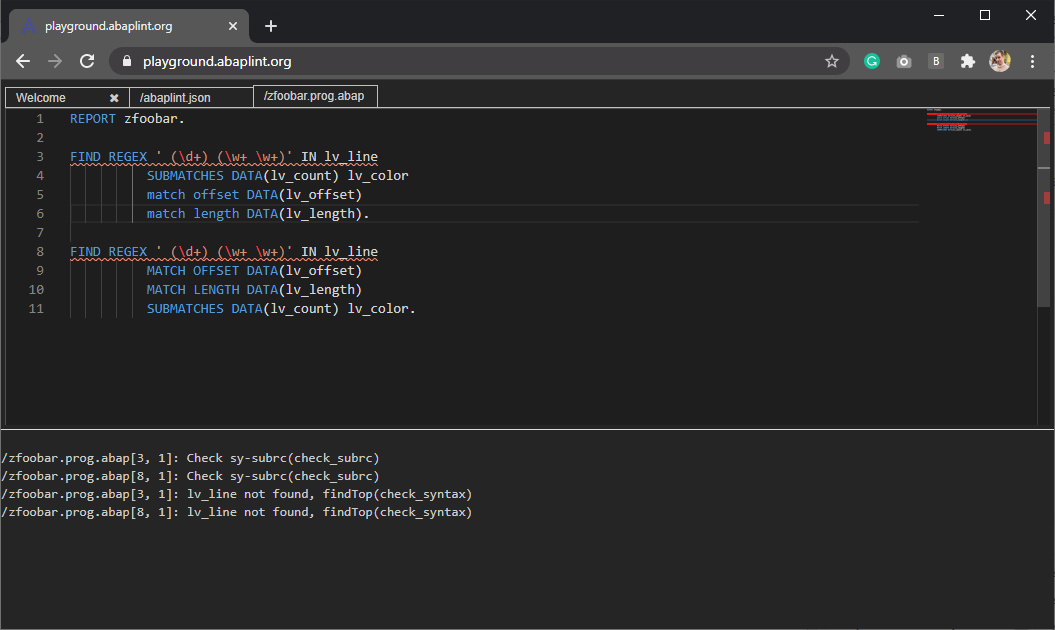
Task: Click line number 11 in the gutter
Action: (x=36, y=309)
